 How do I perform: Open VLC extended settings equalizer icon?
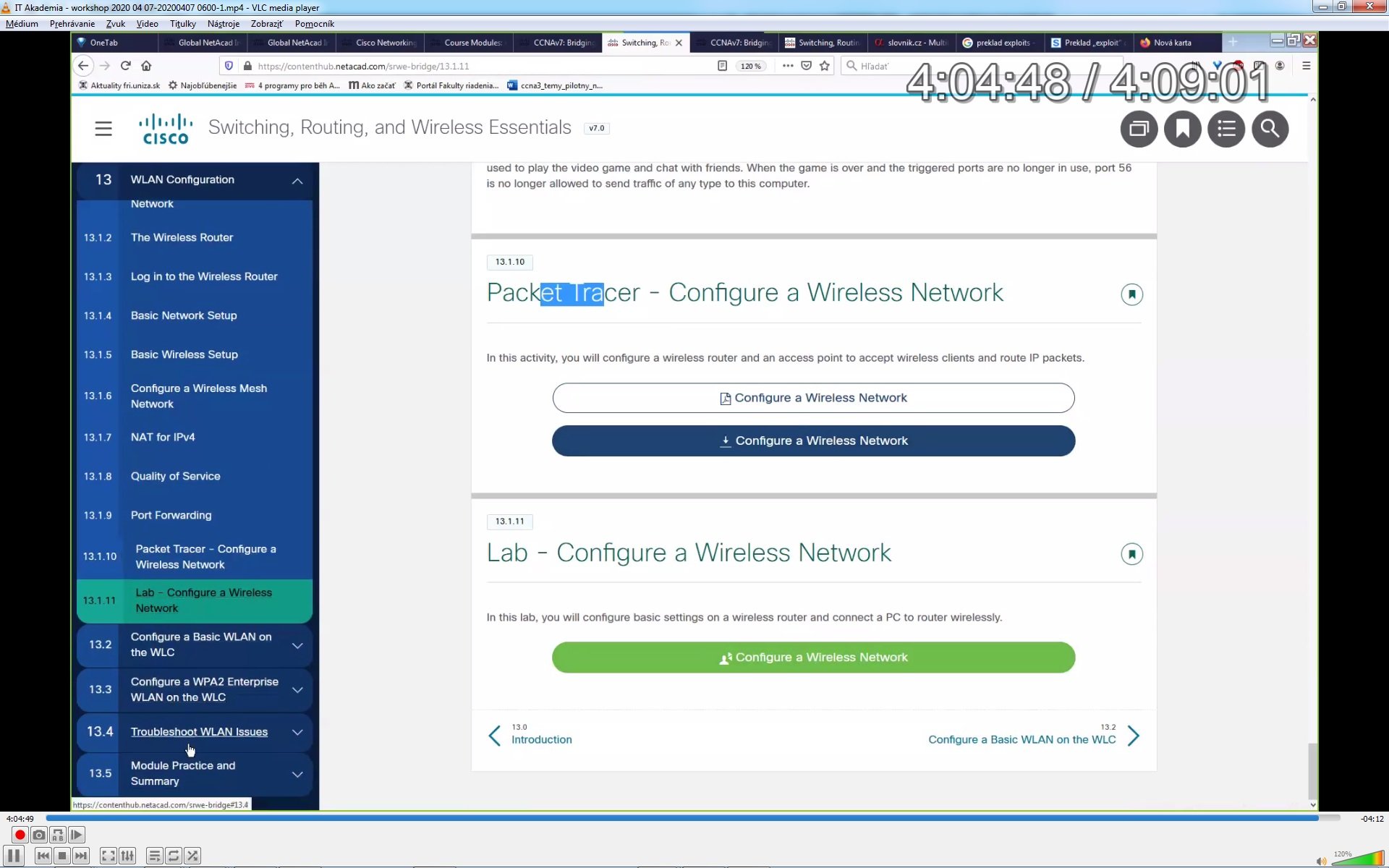(x=127, y=856)
